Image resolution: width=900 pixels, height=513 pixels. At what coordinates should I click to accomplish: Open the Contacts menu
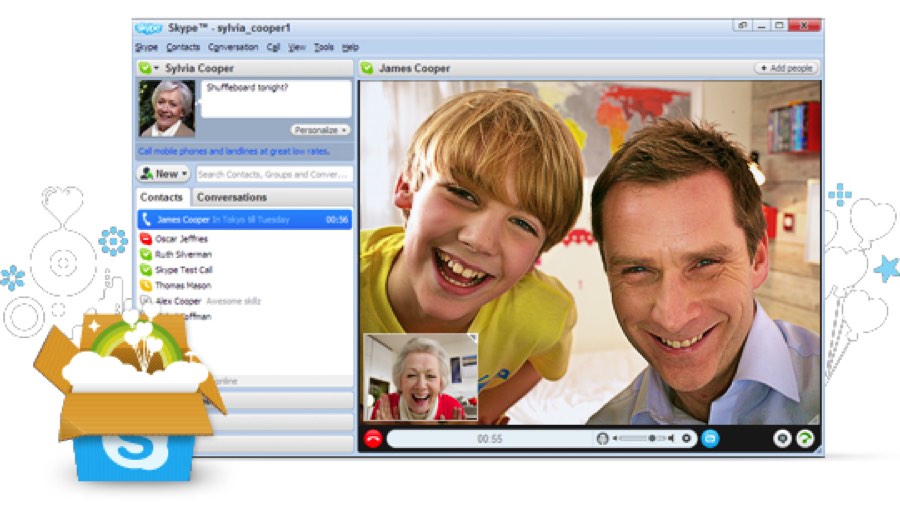[x=183, y=48]
